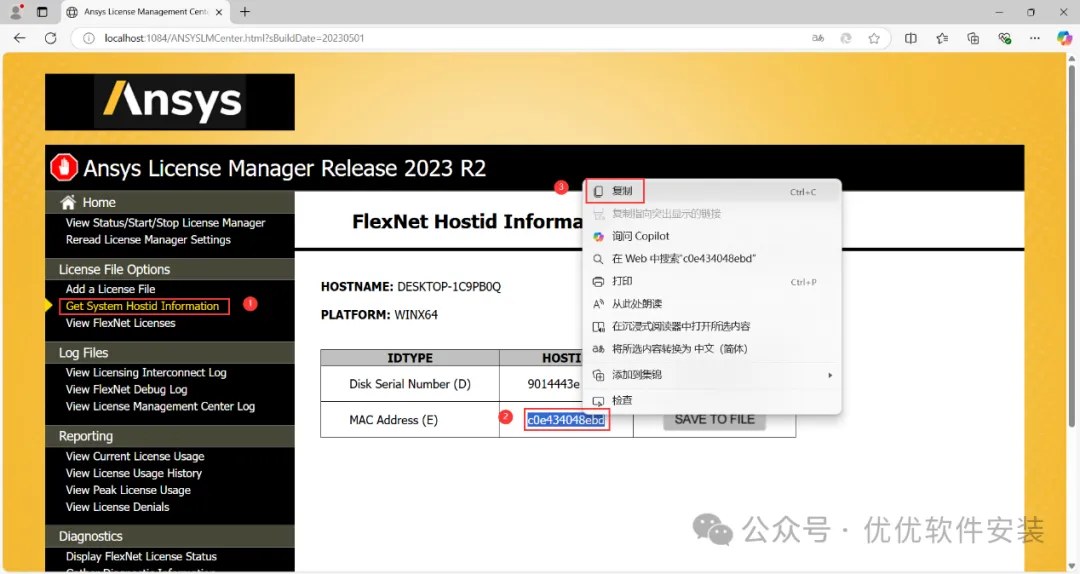Expand the add to collections submenu
1080x574 pixels.
pyautogui.click(x=712, y=375)
